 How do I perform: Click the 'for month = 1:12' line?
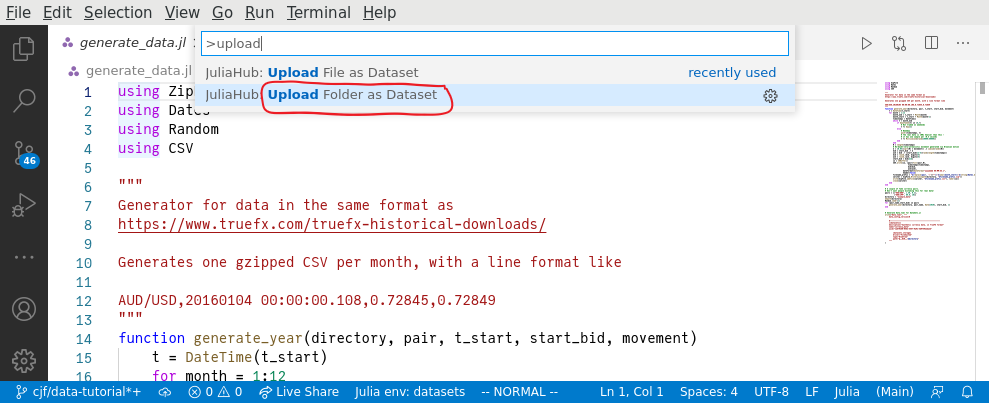218,377
